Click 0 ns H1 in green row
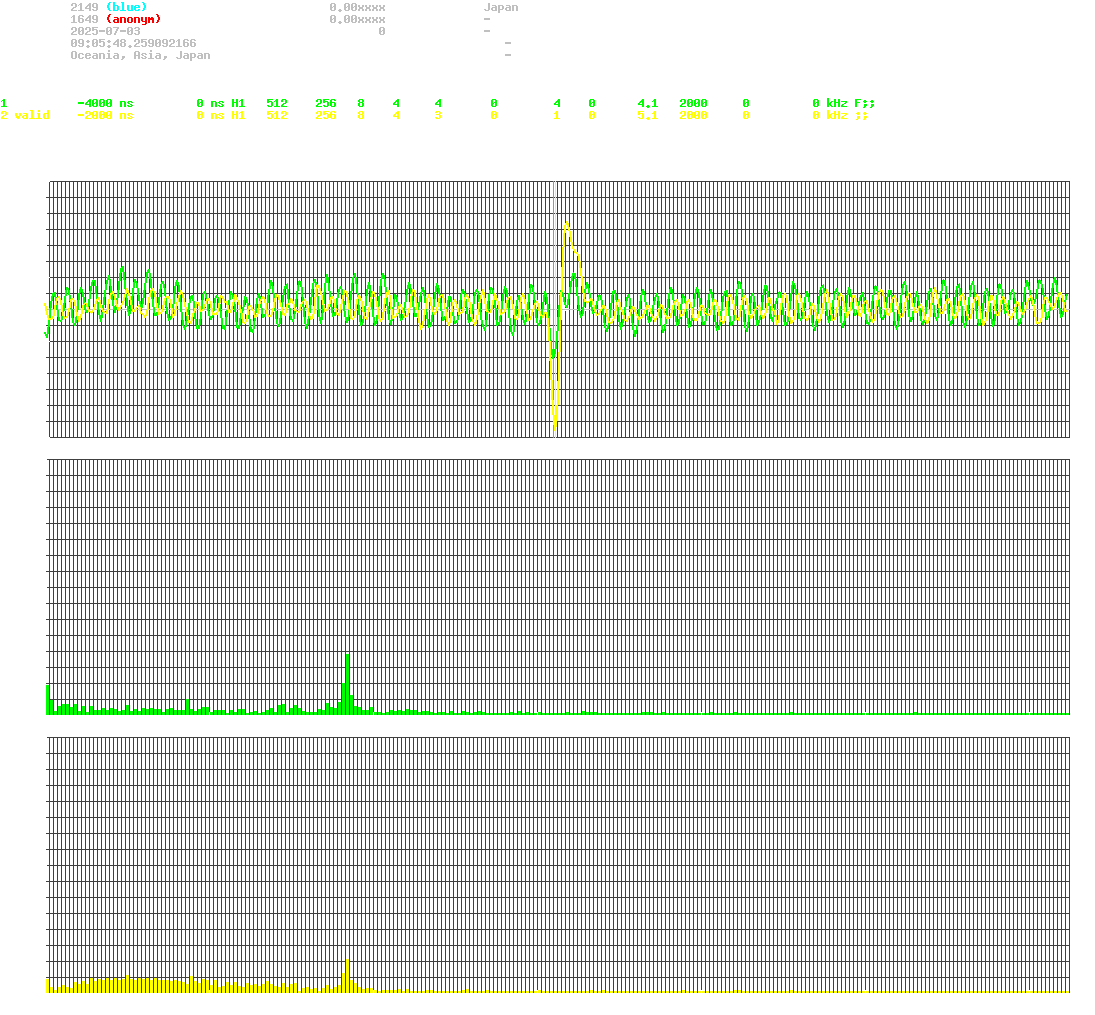The width and height of the screenshot is (1095, 1015). tap(221, 103)
